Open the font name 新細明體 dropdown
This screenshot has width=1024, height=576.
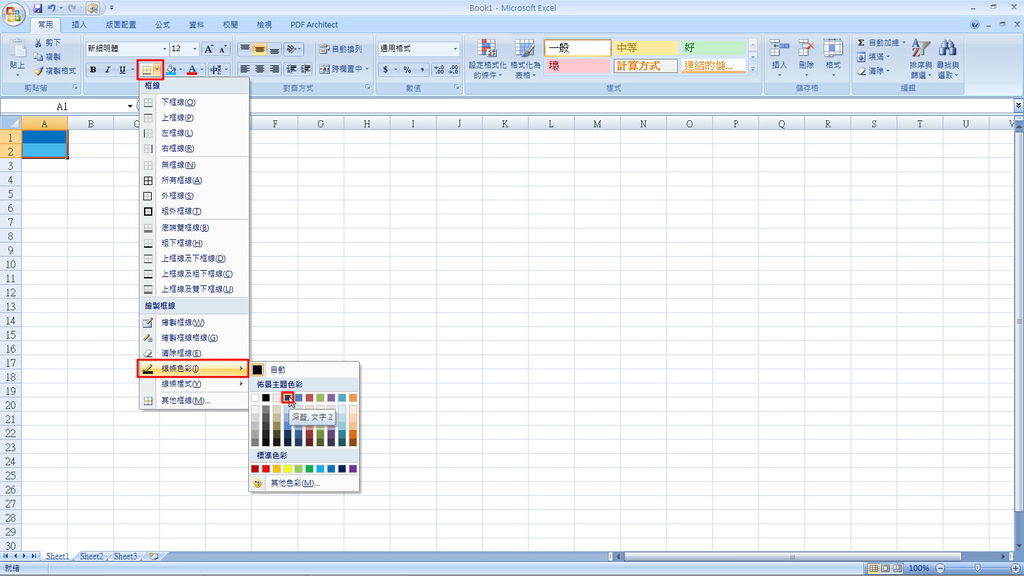pyautogui.click(x=164, y=49)
